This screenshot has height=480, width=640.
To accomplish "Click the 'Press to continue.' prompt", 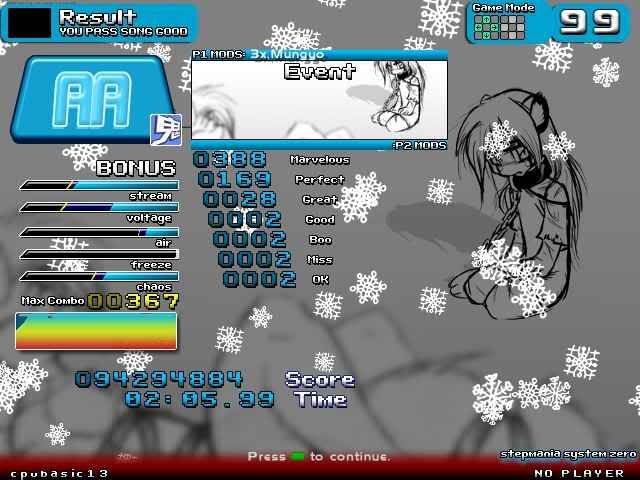I will (318, 456).
